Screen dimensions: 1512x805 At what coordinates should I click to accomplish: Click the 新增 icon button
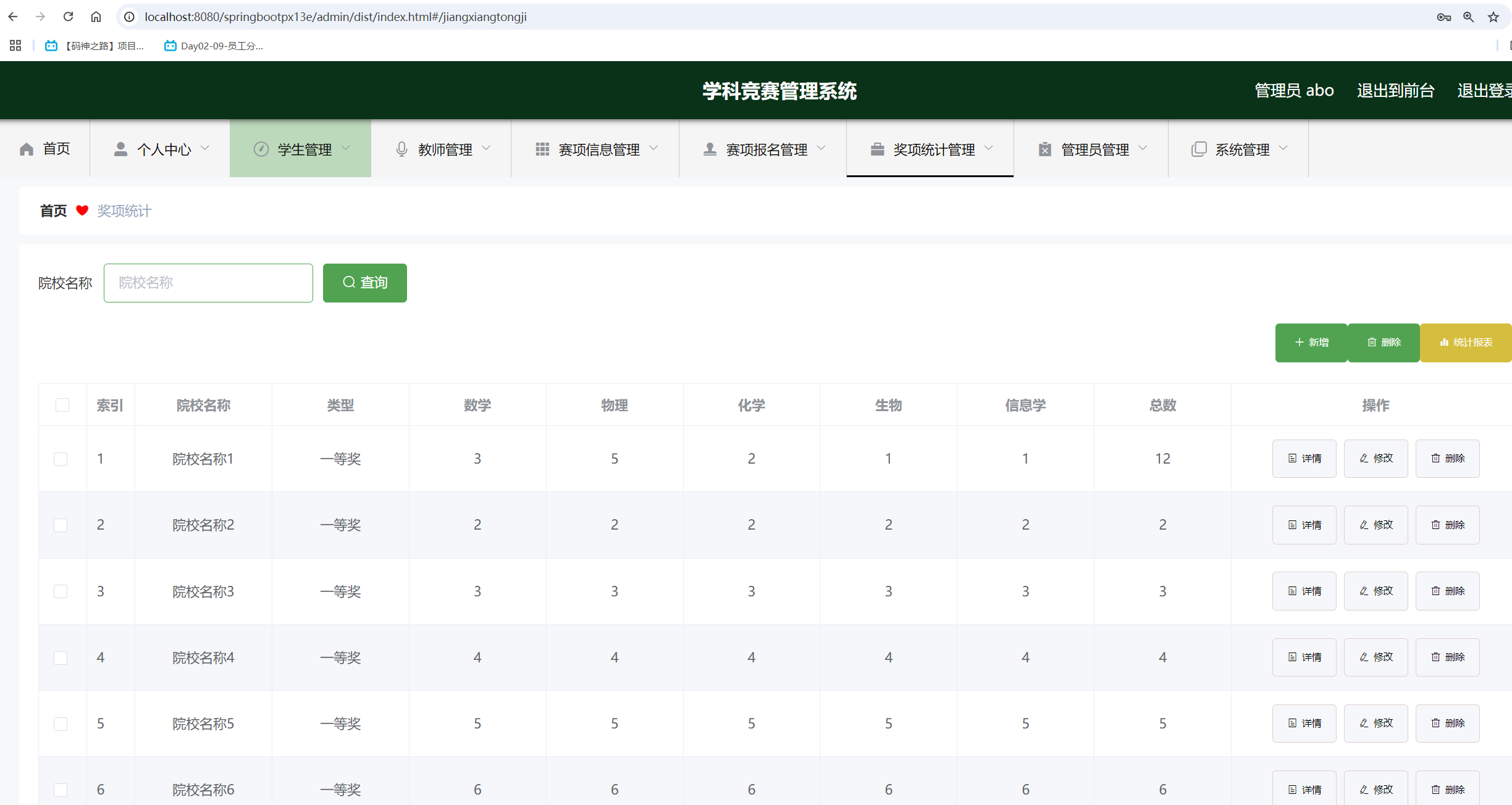1312,342
